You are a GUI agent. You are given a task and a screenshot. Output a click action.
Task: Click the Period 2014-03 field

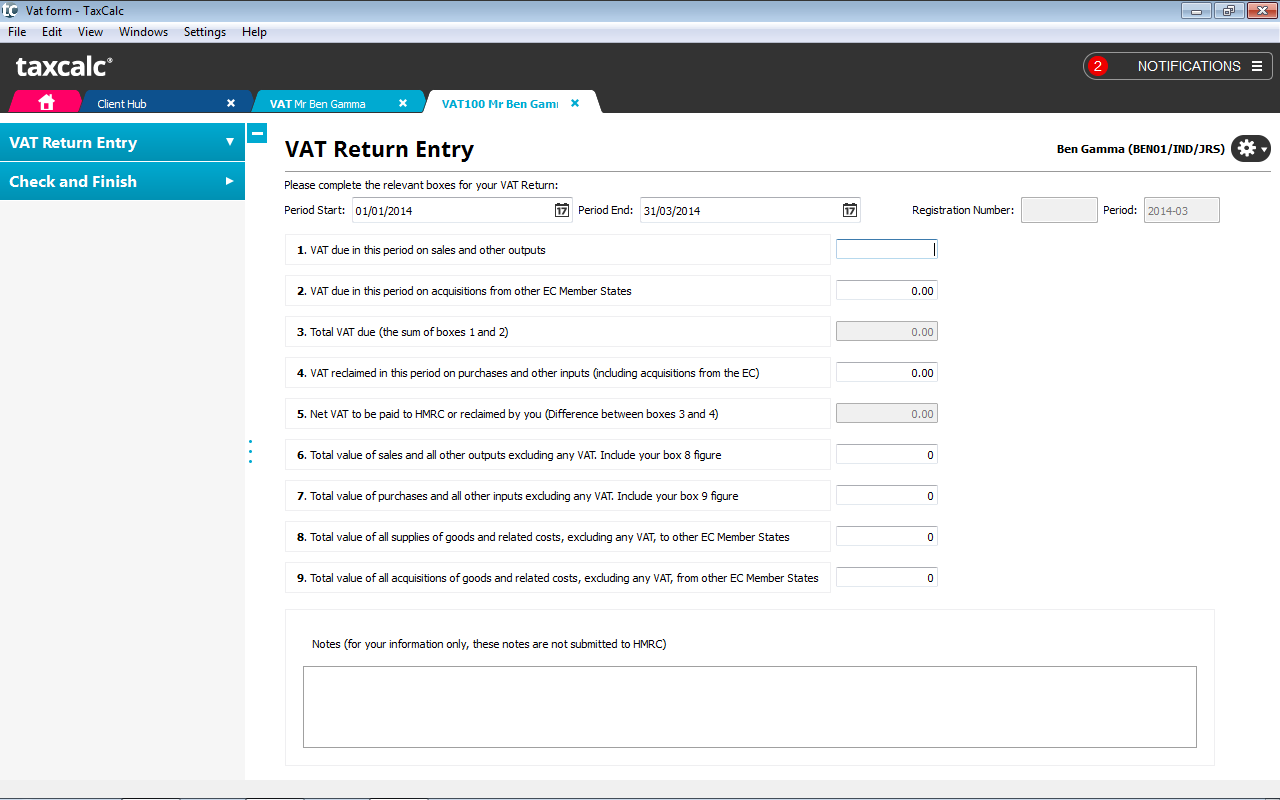point(1181,210)
